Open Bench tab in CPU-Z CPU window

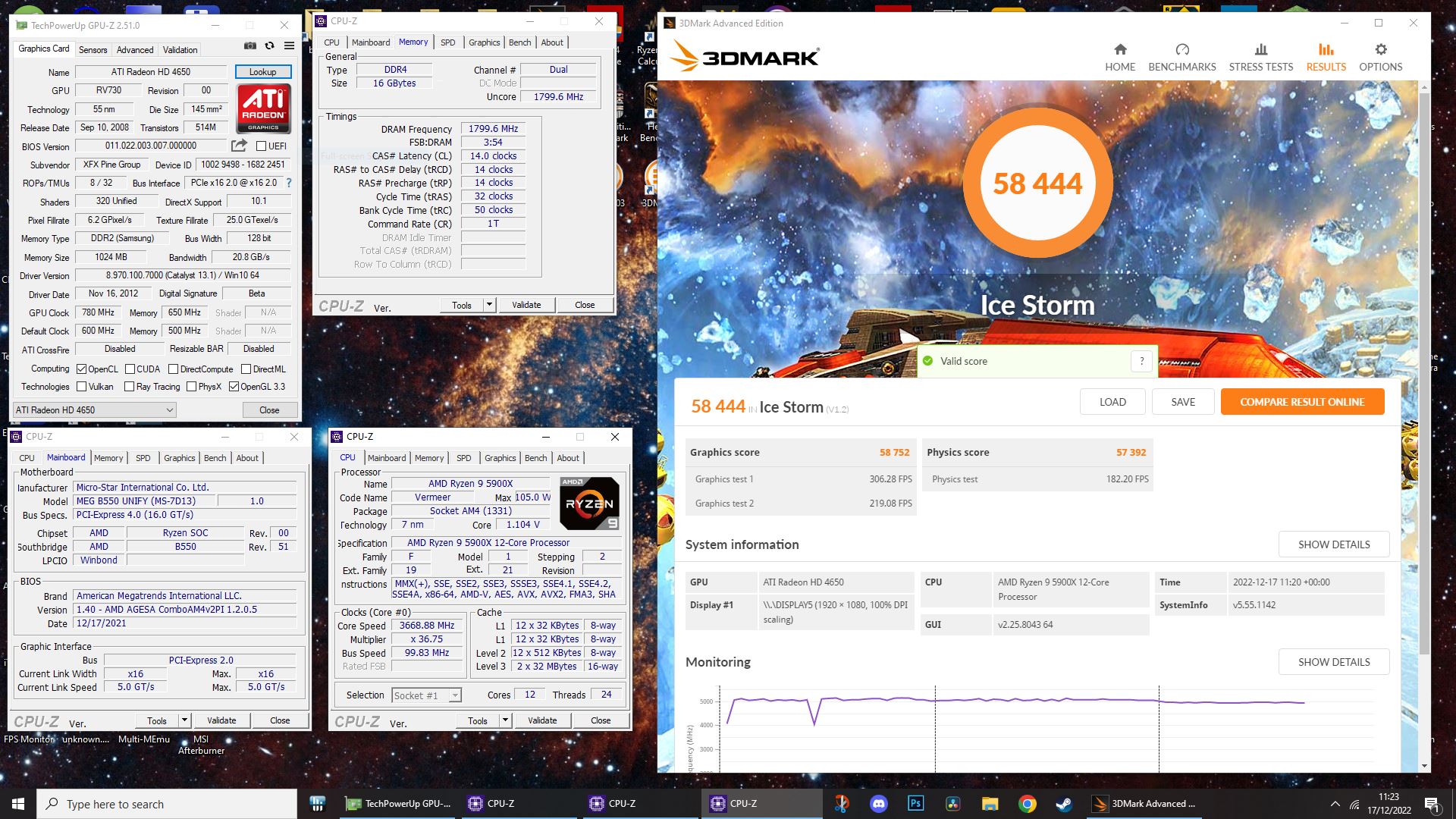pos(535,458)
